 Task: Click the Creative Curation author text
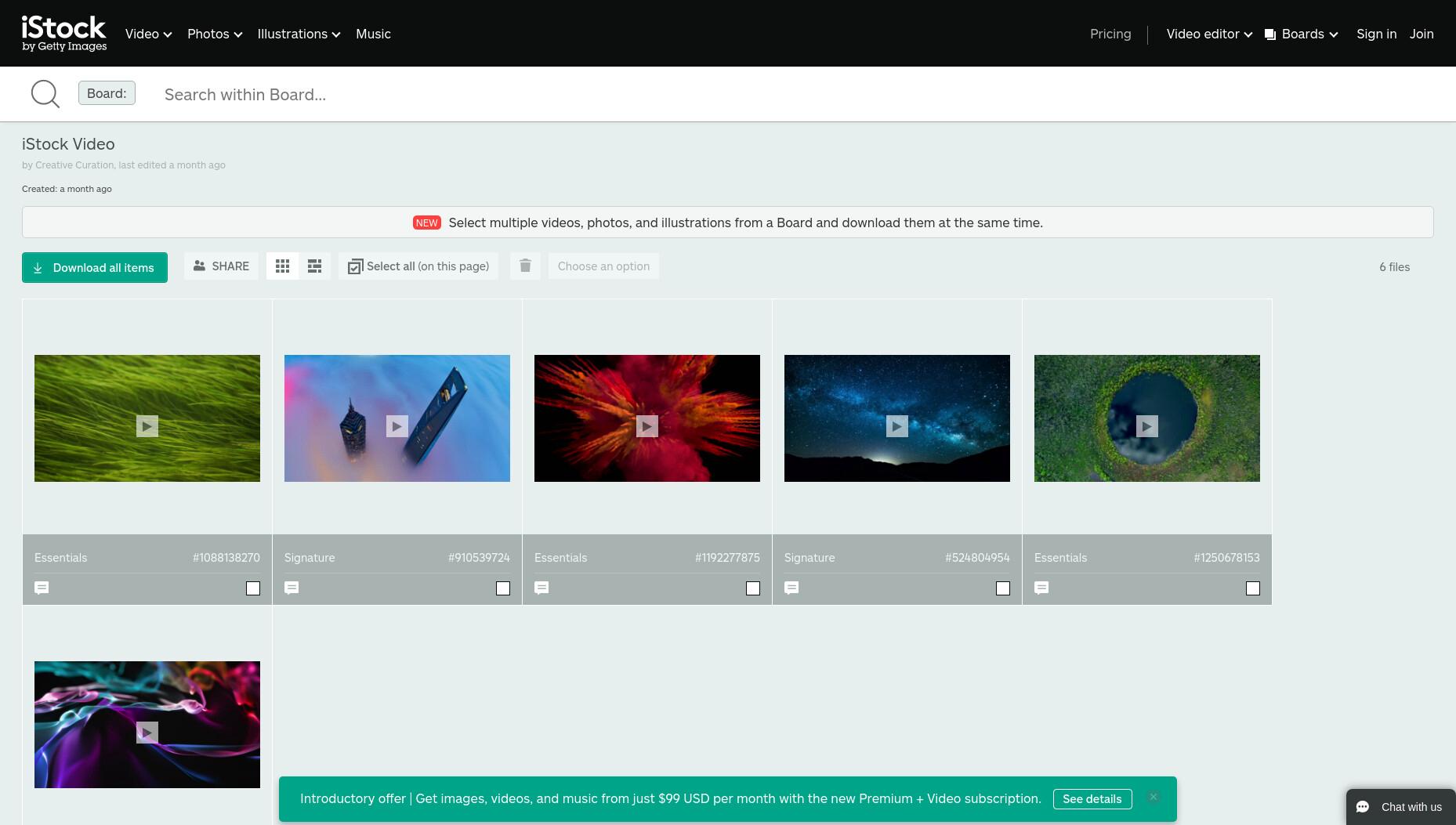click(74, 165)
